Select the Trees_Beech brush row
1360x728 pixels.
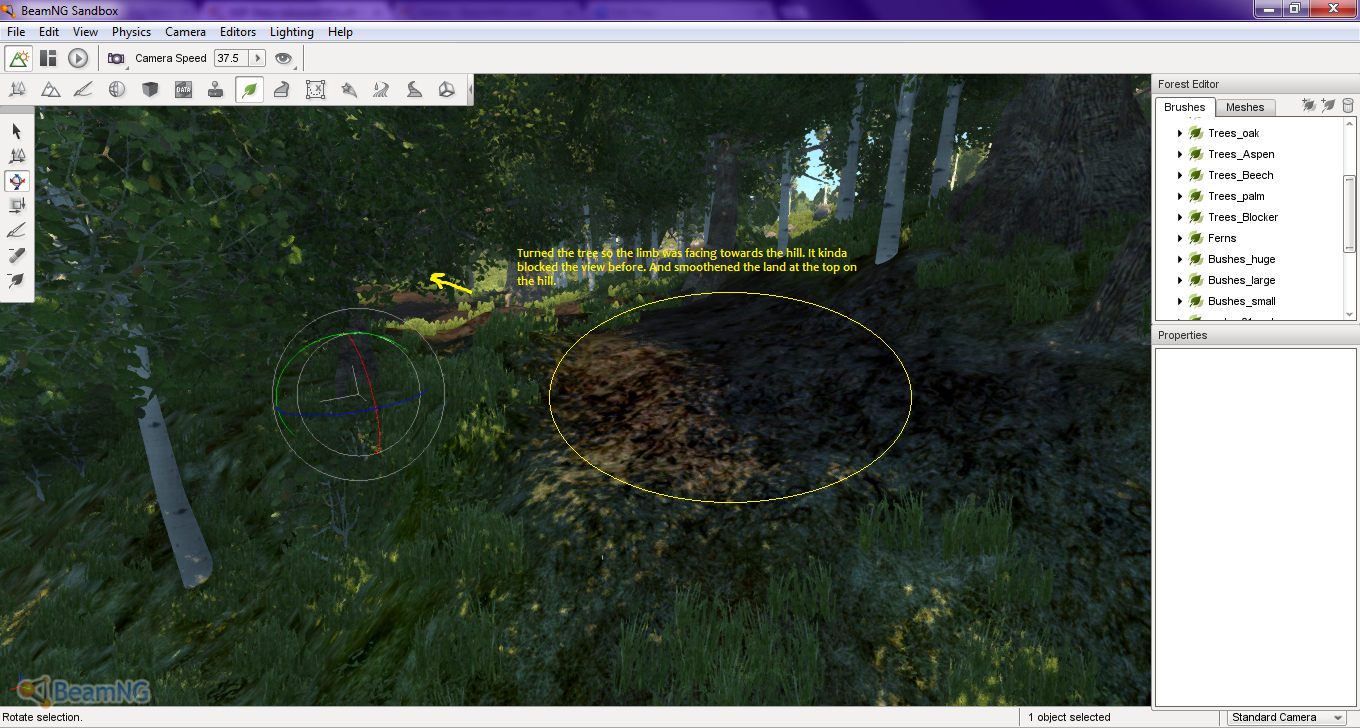[x=1240, y=175]
